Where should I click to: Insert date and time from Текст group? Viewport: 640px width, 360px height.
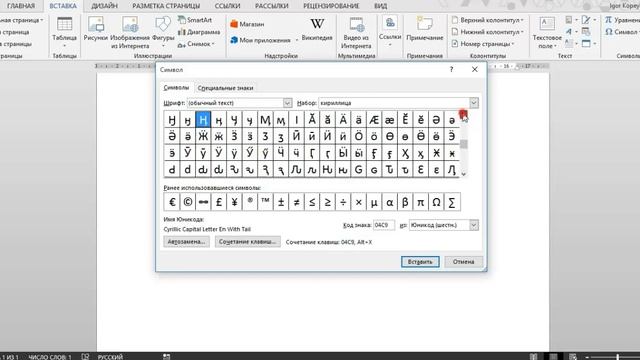click(586, 32)
